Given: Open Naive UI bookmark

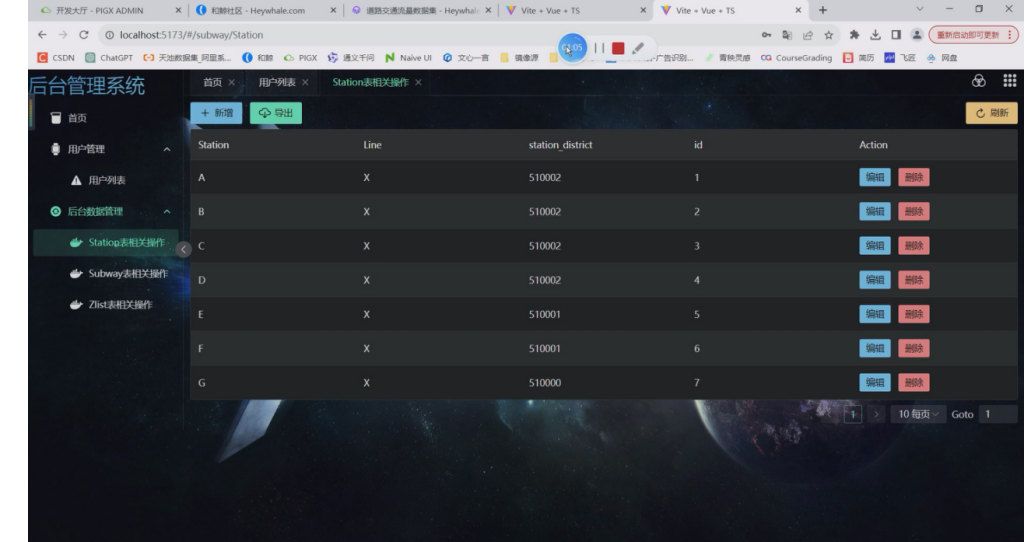Looking at the screenshot, I should tap(408, 58).
